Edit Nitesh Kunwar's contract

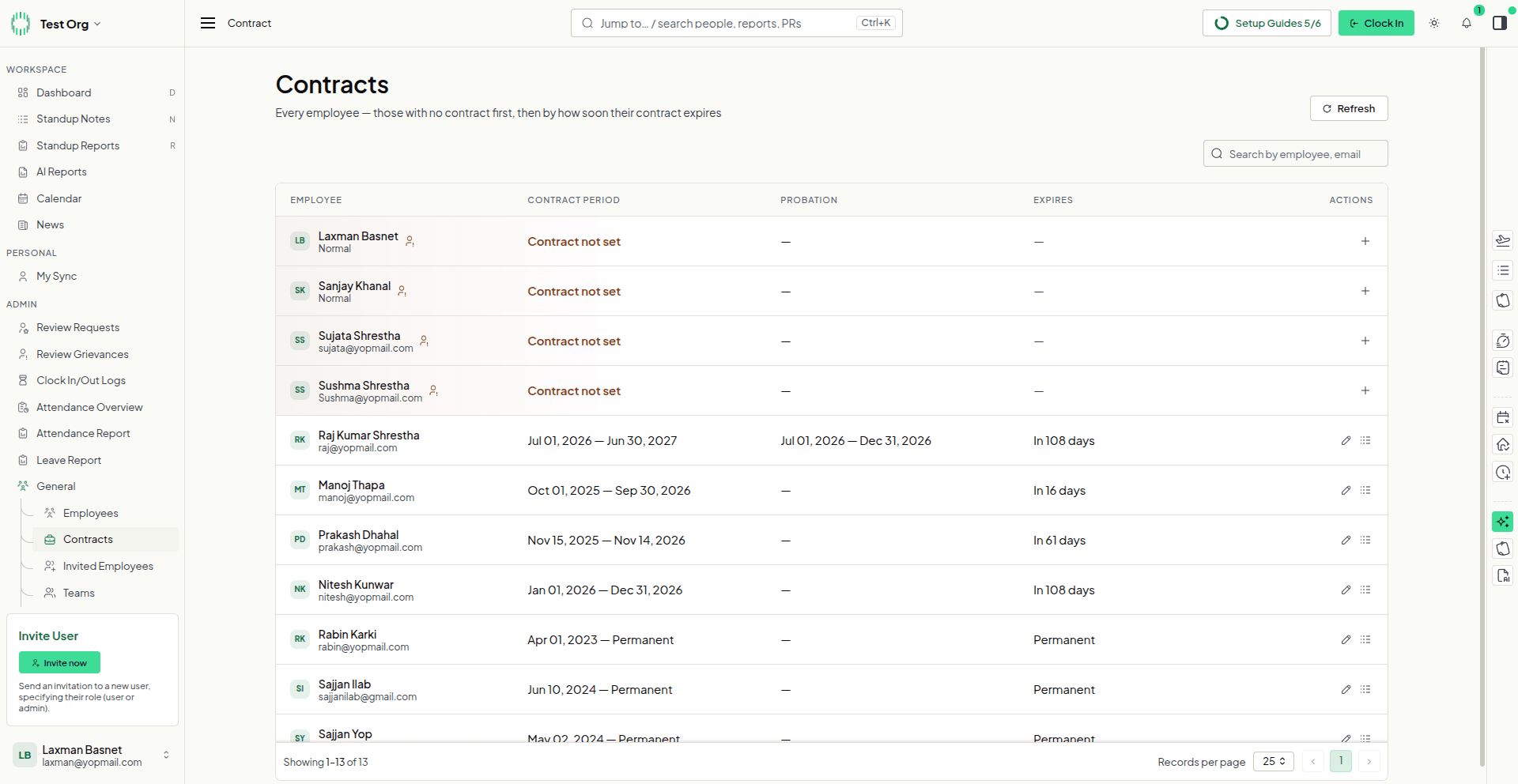(1346, 590)
